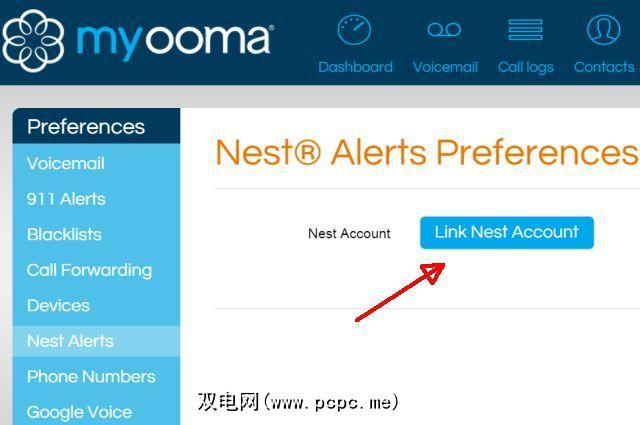Go to Voicemail navigation label
The height and width of the screenshot is (425, 640).
pyautogui.click(x=445, y=67)
